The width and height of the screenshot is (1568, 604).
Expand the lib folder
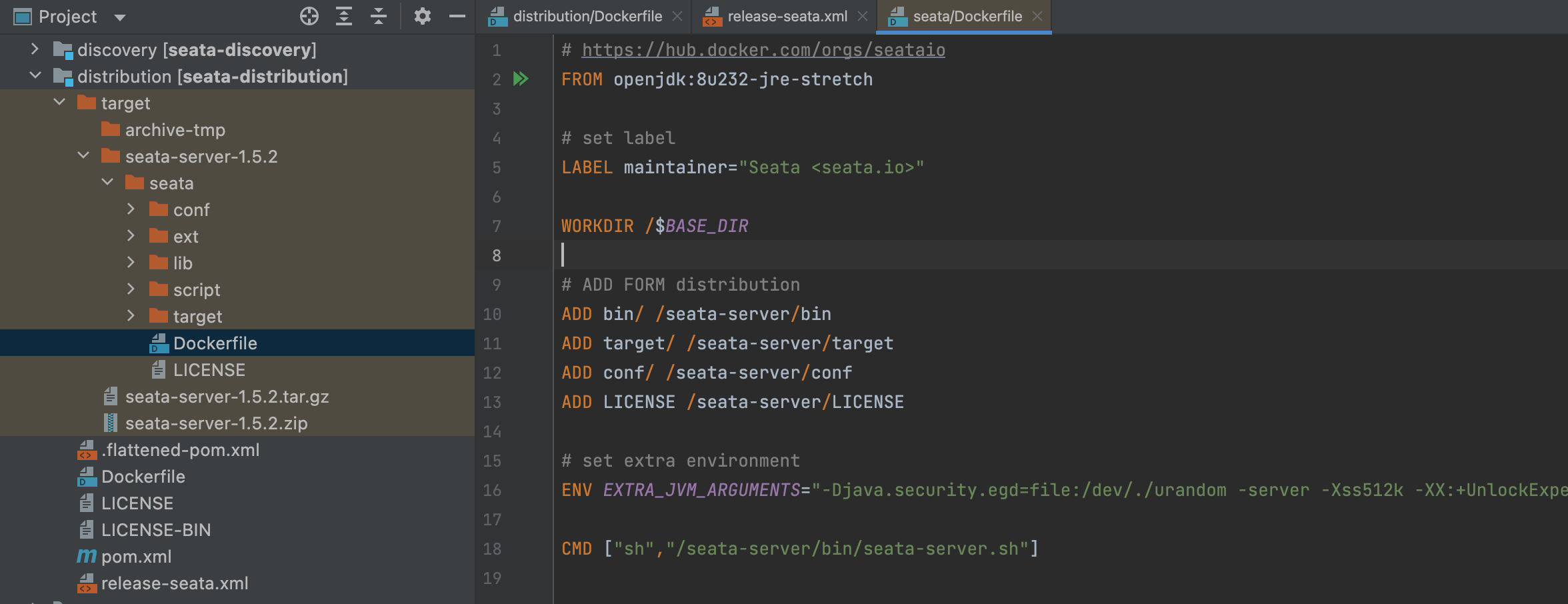[131, 262]
